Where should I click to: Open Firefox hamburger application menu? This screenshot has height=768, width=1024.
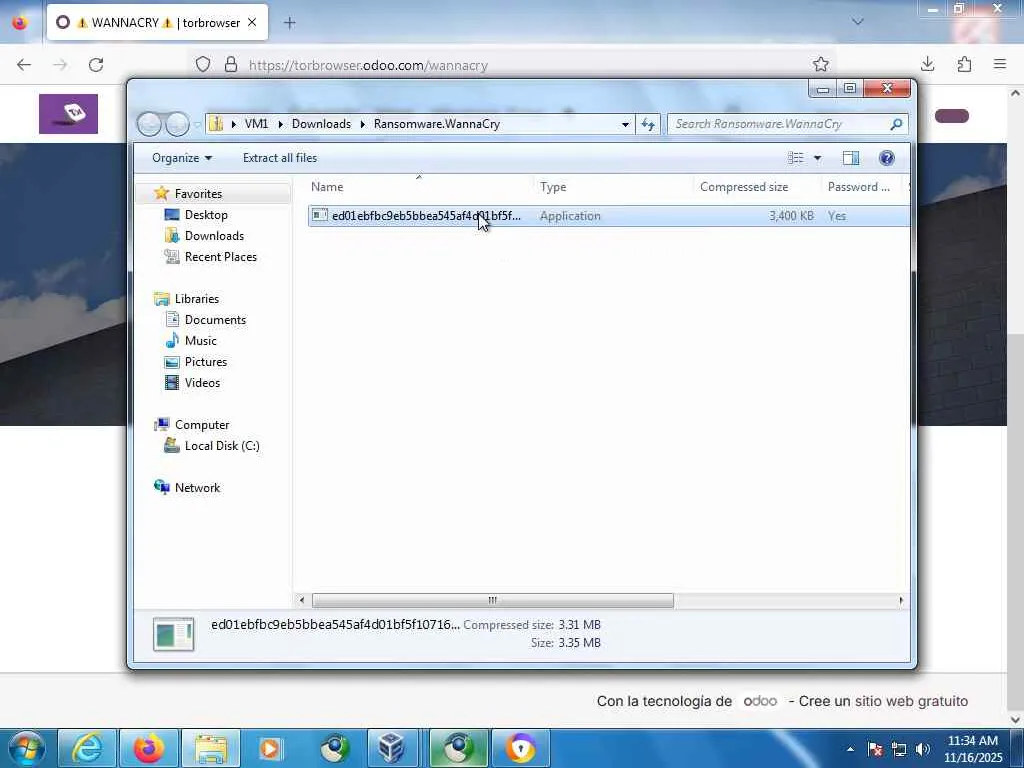pos(1000,64)
